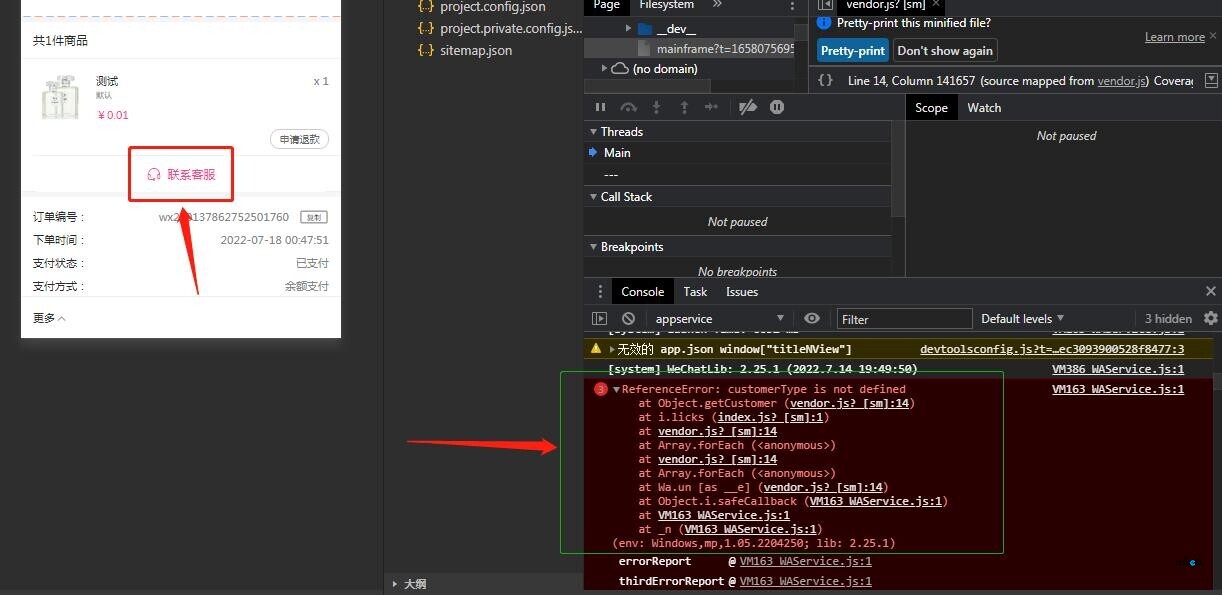Open console sidebar panel icon
Screen dimensions: 1222x595
pos(599,319)
